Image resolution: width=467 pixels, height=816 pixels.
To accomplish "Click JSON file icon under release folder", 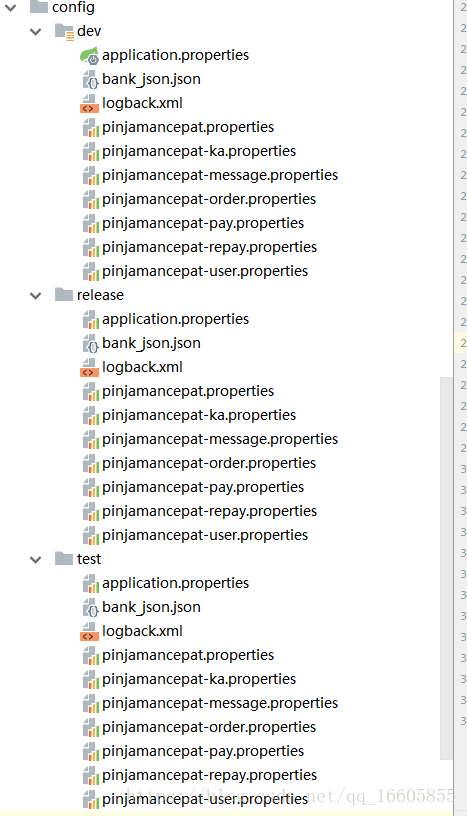I will click(x=90, y=343).
